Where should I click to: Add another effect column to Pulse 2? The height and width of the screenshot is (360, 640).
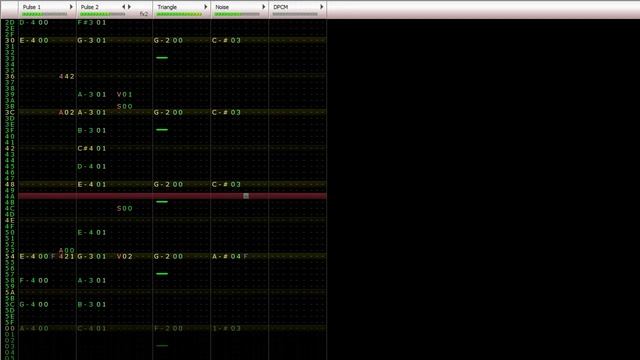[x=129, y=7]
